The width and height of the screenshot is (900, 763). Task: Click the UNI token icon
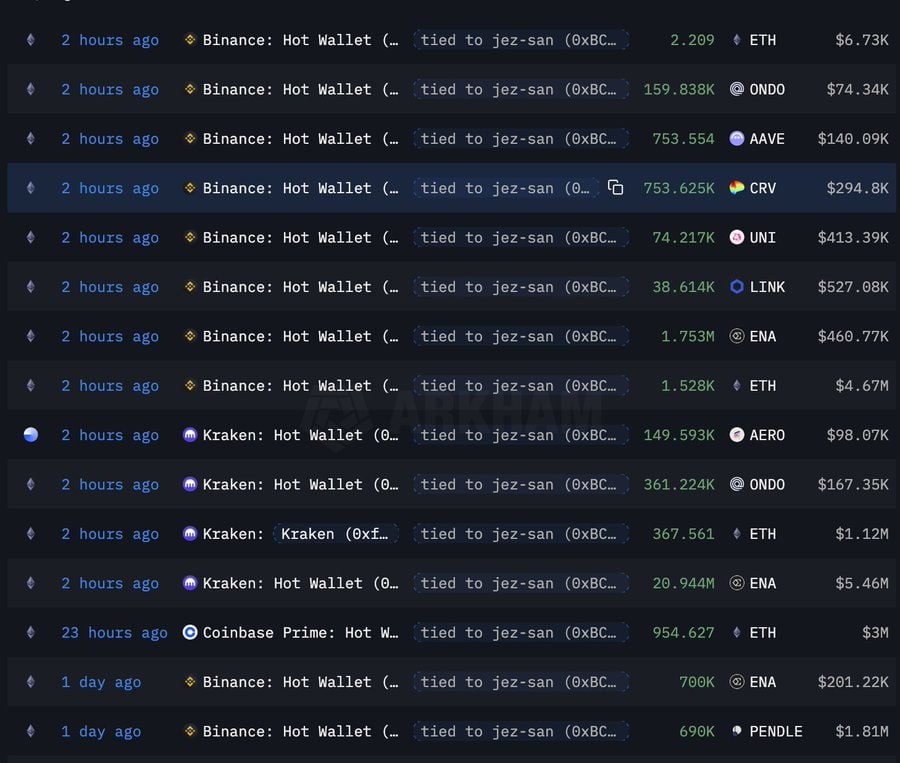[x=737, y=238]
